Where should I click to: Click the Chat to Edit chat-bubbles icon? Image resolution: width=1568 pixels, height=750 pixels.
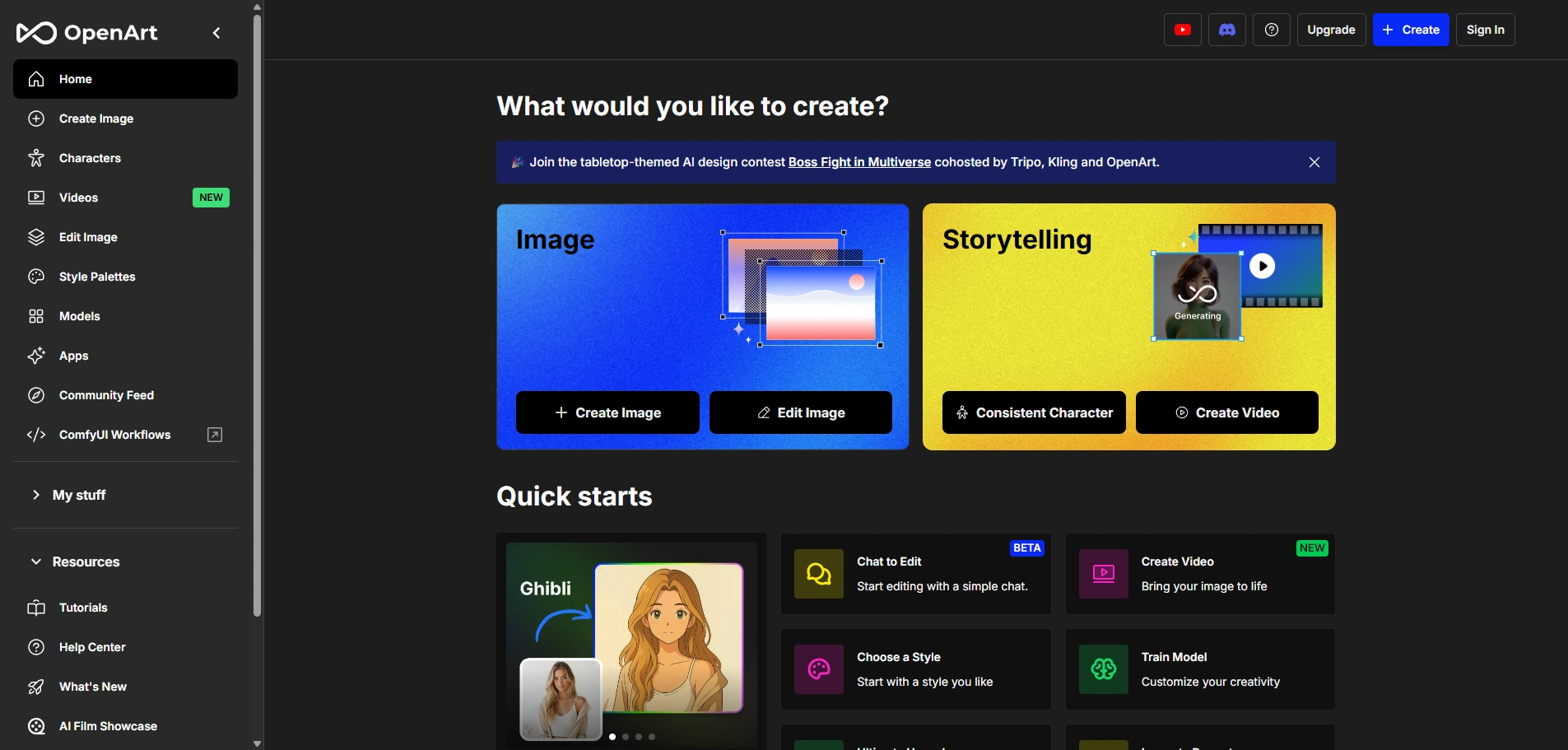coord(819,574)
